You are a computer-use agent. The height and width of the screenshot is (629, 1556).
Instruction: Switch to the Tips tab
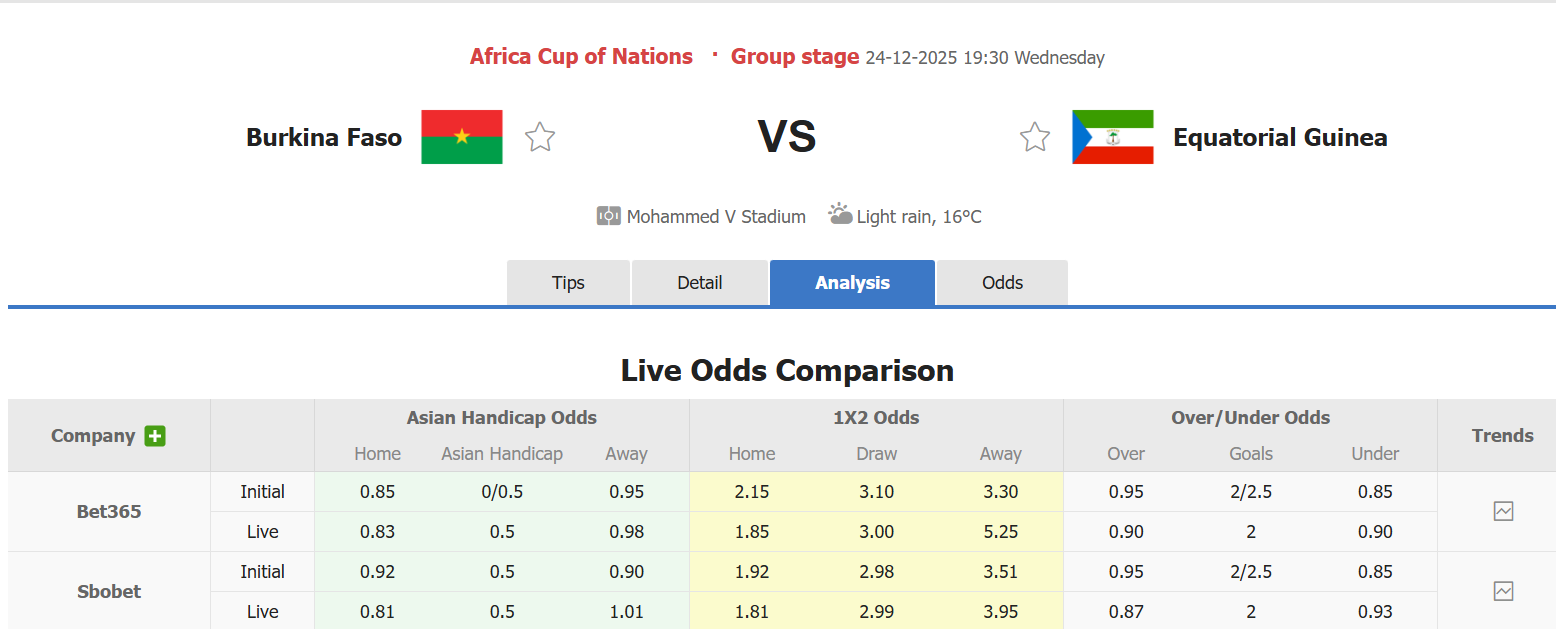click(568, 283)
